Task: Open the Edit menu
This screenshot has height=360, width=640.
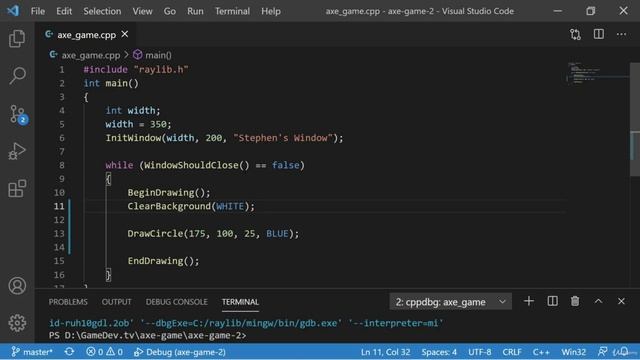Action: click(64, 11)
